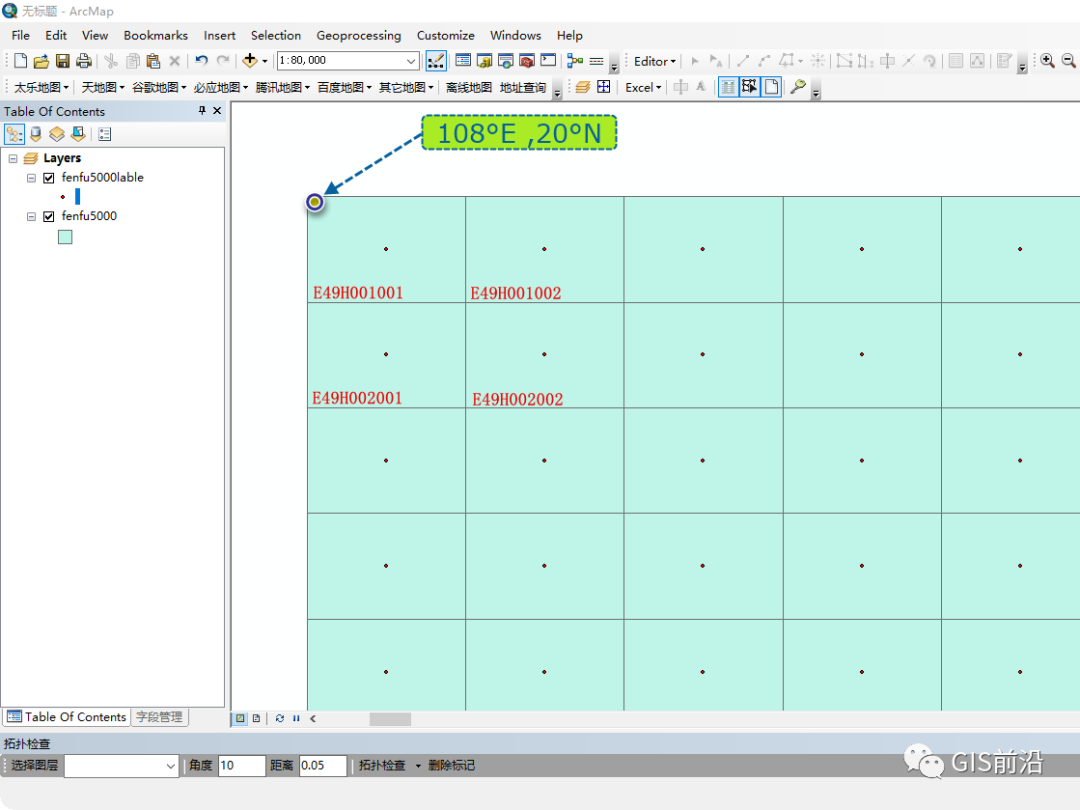Open the 其它地图 menu button
Screen dimensions: 1080x810
(406, 87)
